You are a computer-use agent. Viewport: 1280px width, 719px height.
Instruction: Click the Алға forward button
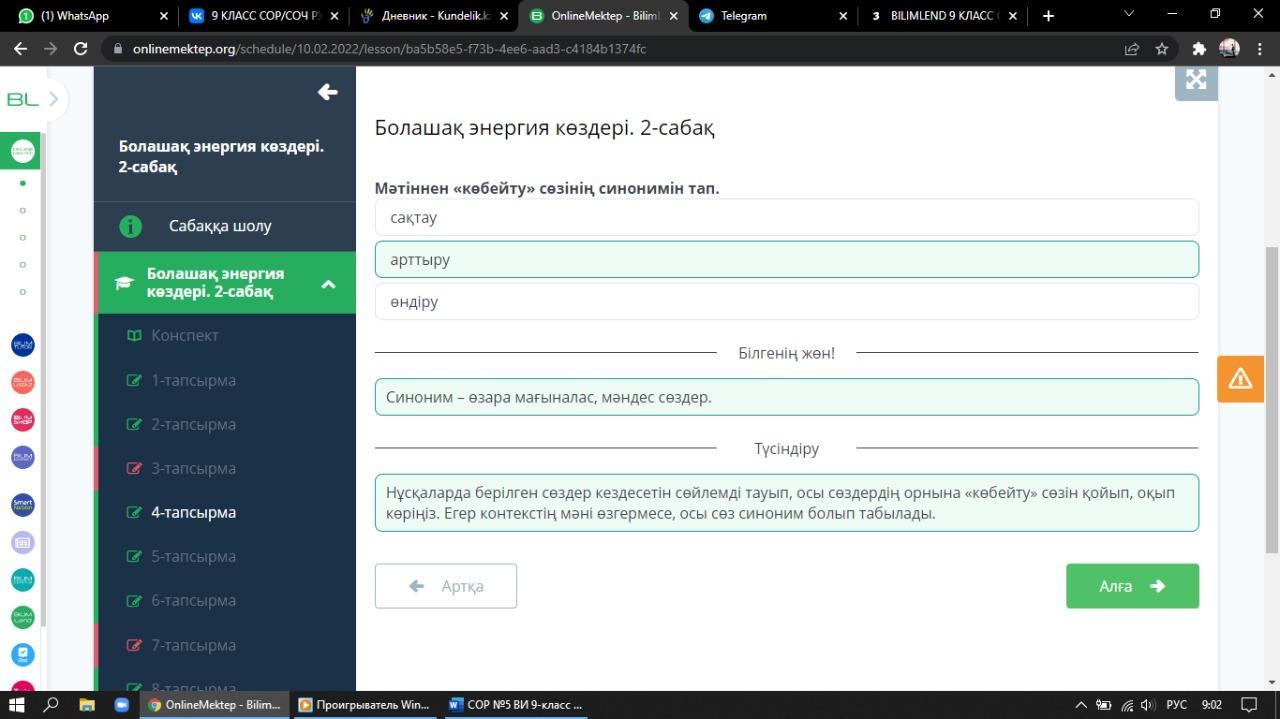coord(1132,586)
